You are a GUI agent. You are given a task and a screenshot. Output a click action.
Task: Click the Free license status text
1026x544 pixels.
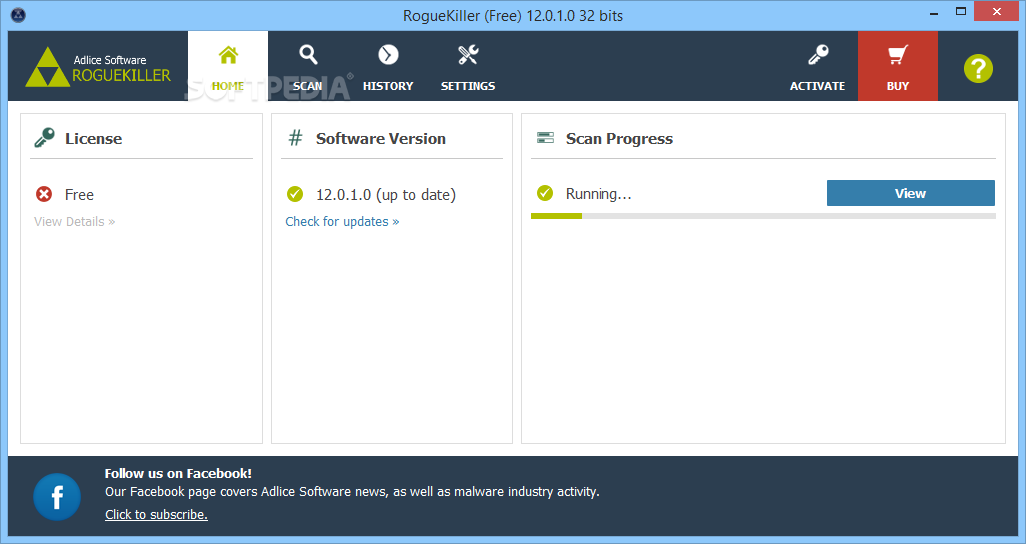79,194
